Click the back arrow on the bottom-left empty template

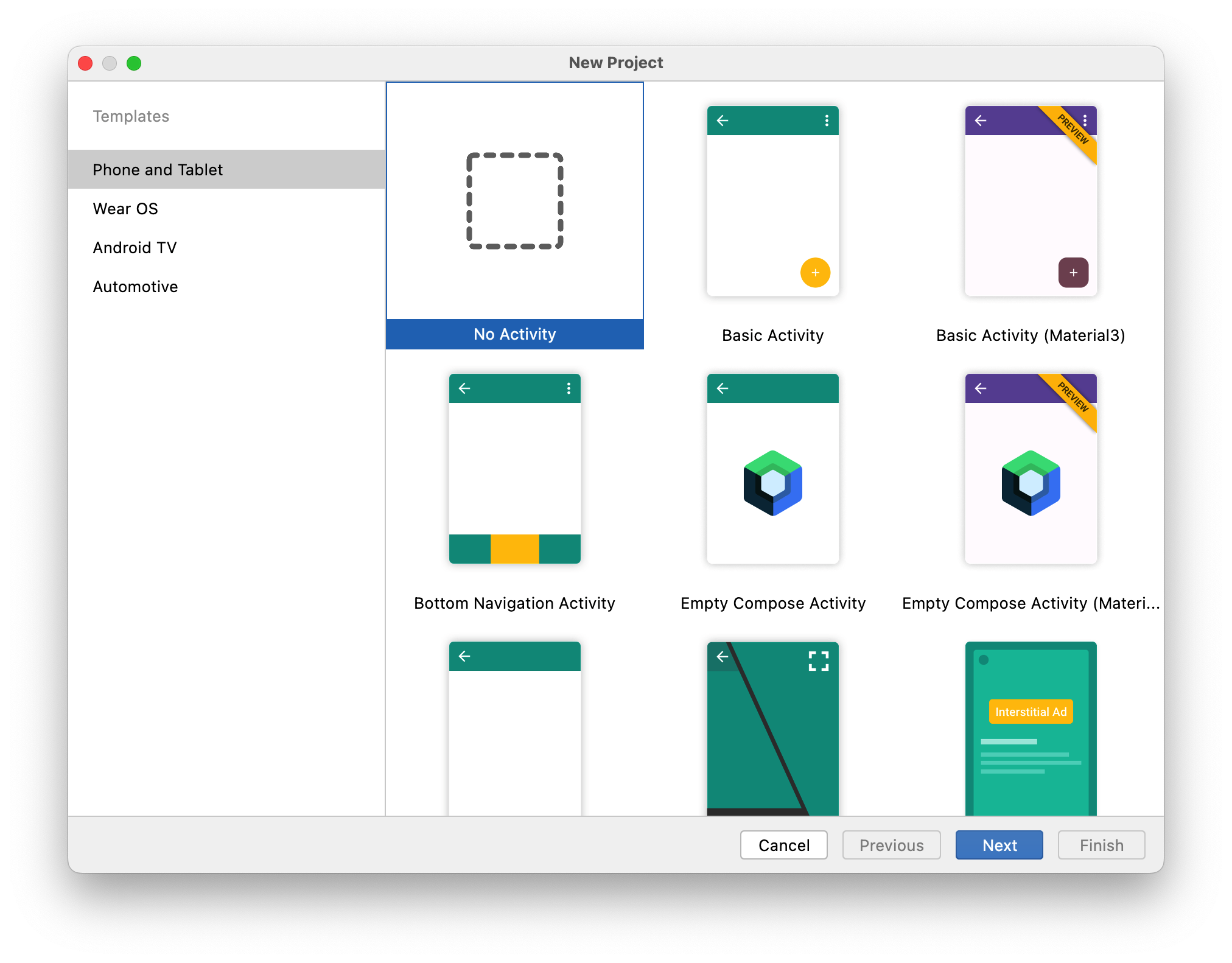click(464, 656)
